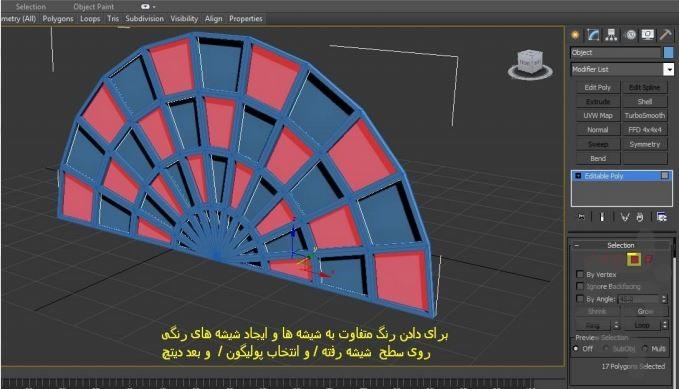
Task: Click the Ring spinner arrows
Action: coord(617,325)
